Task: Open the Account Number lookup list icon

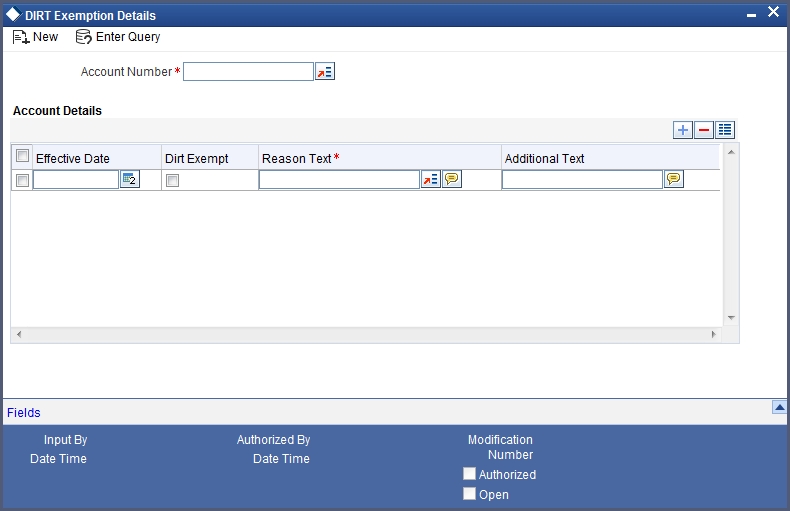Action: point(325,72)
